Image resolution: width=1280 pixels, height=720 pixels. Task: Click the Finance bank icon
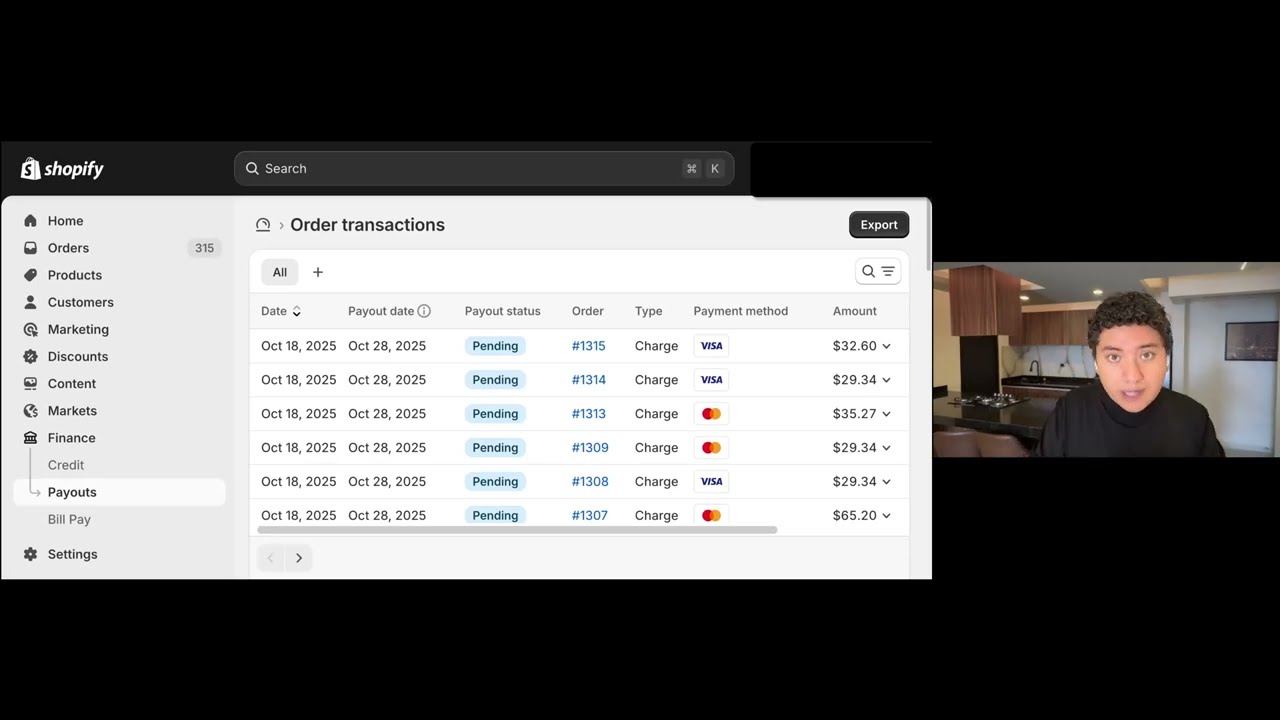click(30, 438)
